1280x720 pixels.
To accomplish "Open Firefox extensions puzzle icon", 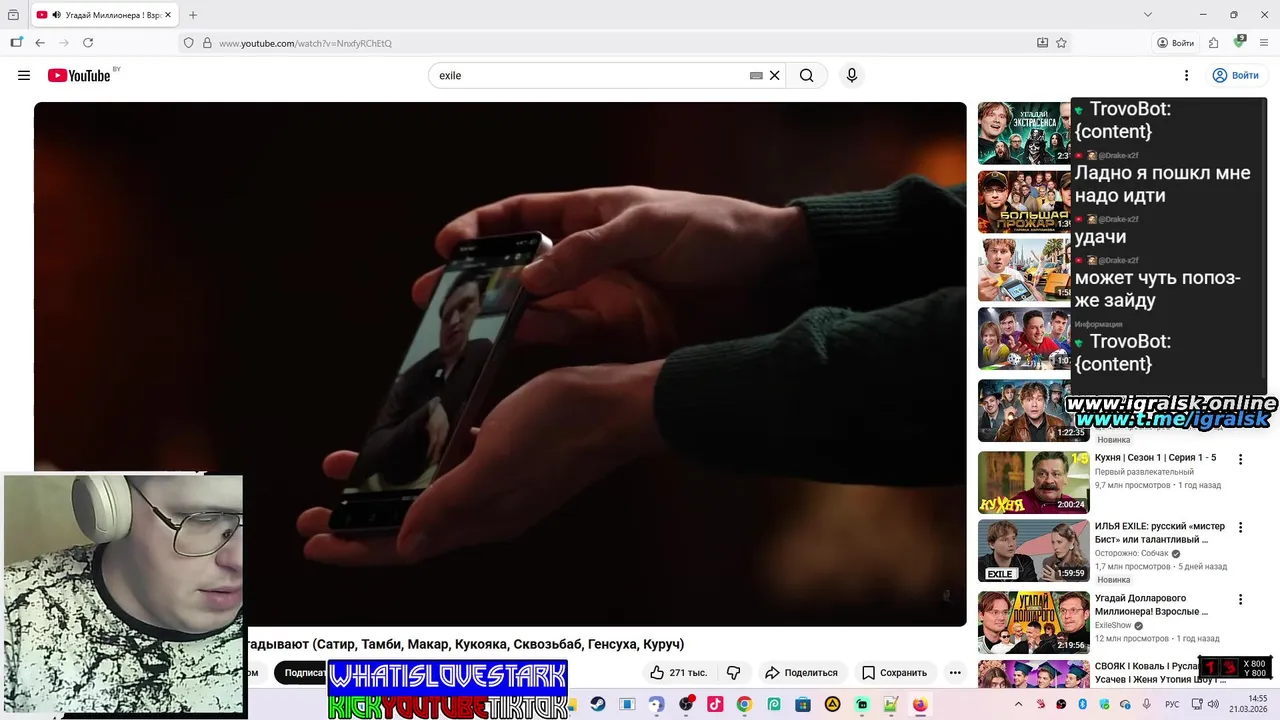I will (x=1213, y=43).
